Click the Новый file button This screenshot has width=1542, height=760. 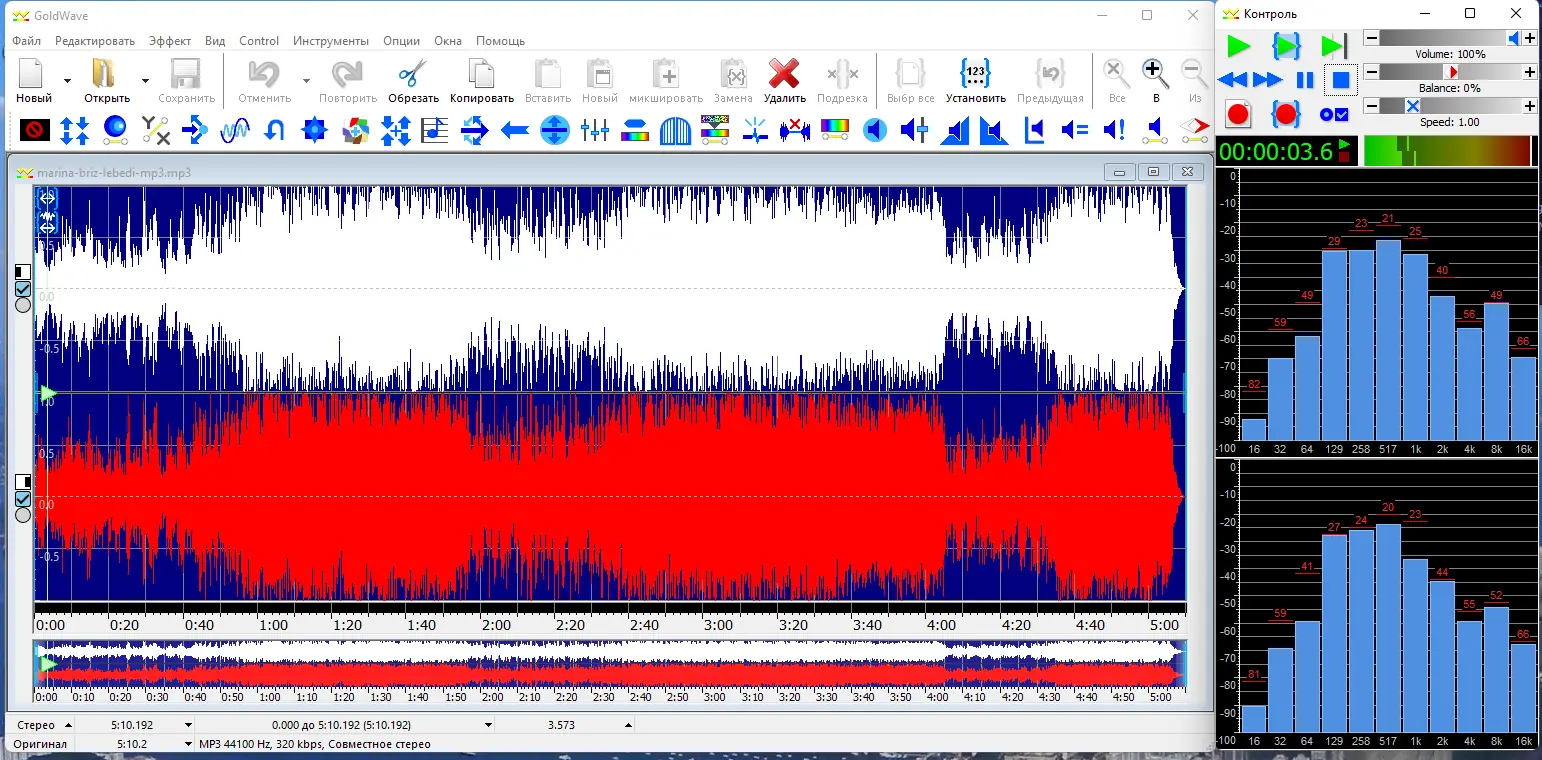pyautogui.click(x=33, y=79)
